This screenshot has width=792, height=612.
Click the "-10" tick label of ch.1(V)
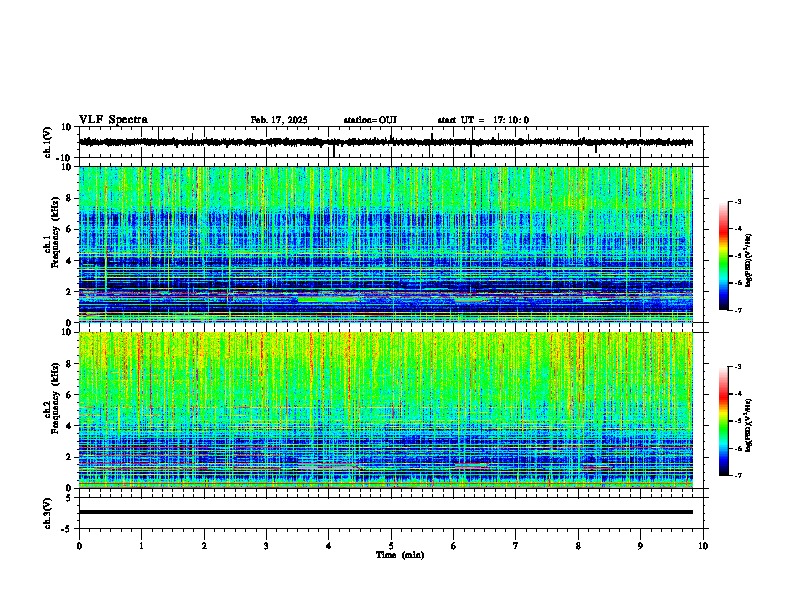[x=65, y=158]
